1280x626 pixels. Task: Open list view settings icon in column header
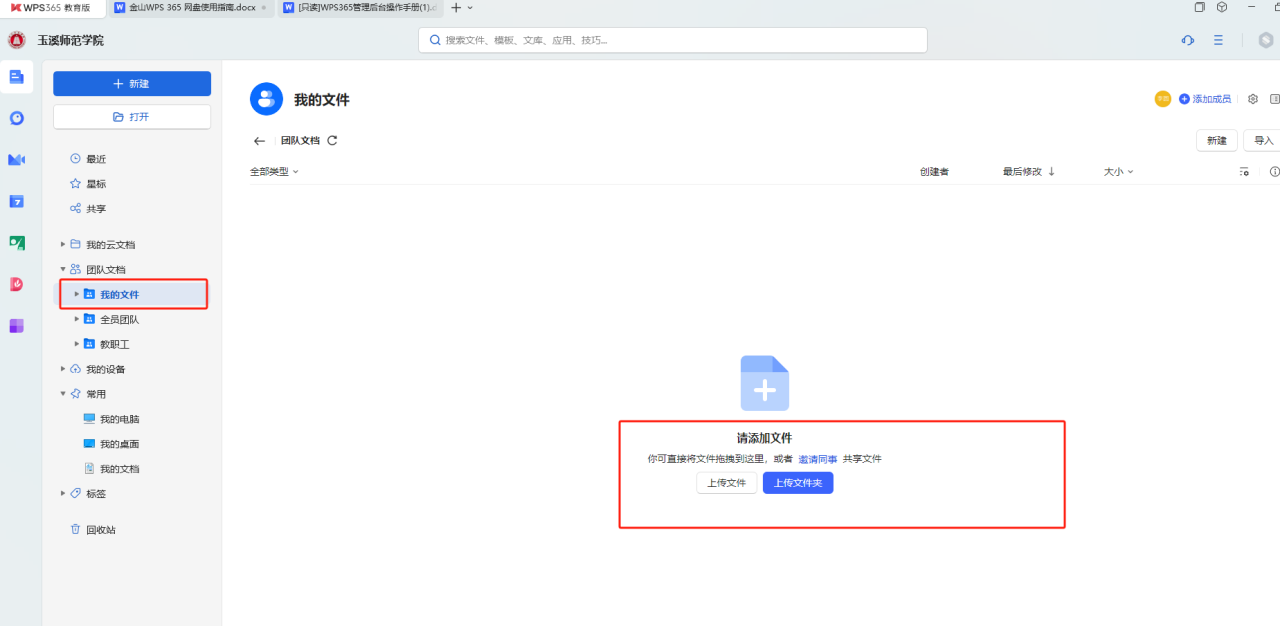(x=1244, y=172)
